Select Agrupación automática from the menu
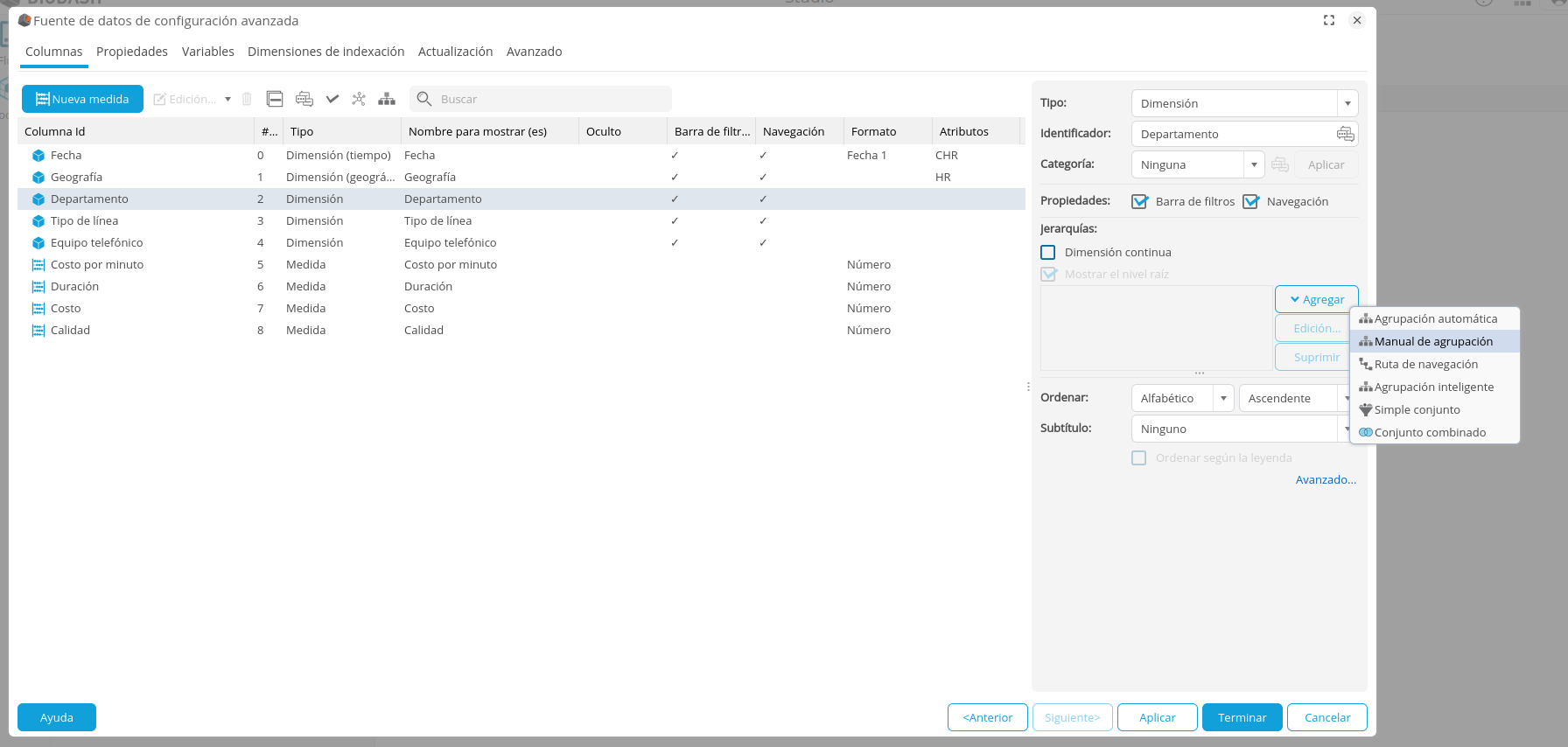 (x=1435, y=319)
